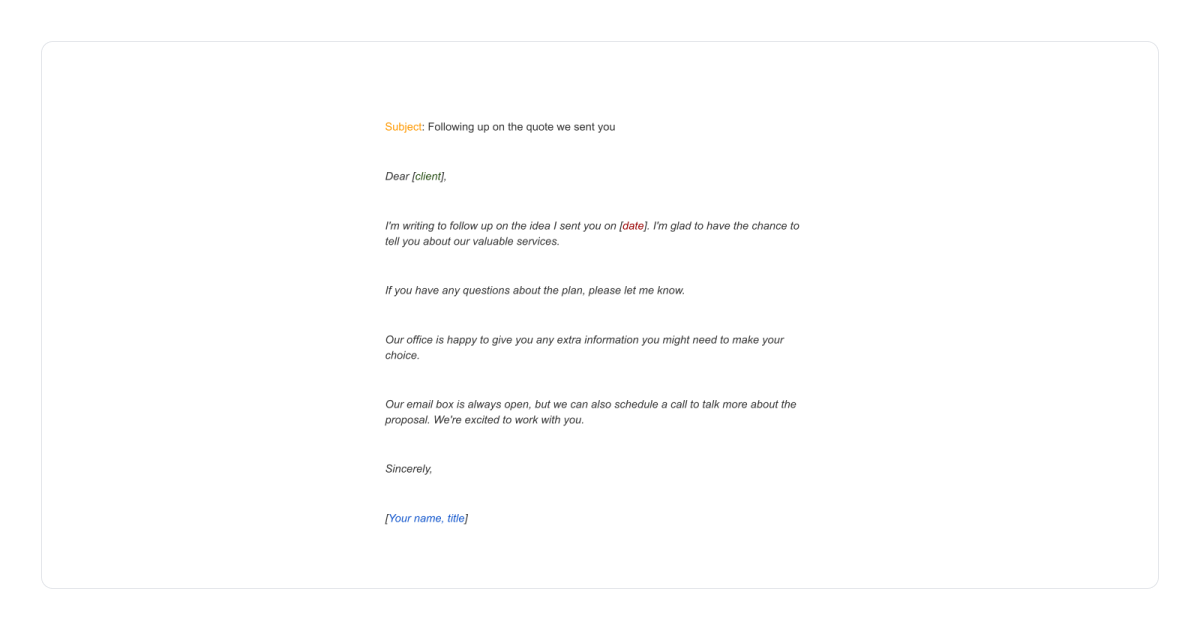Click the sentence 'We're excited to work with you'
1200x630 pixels.
509,420
